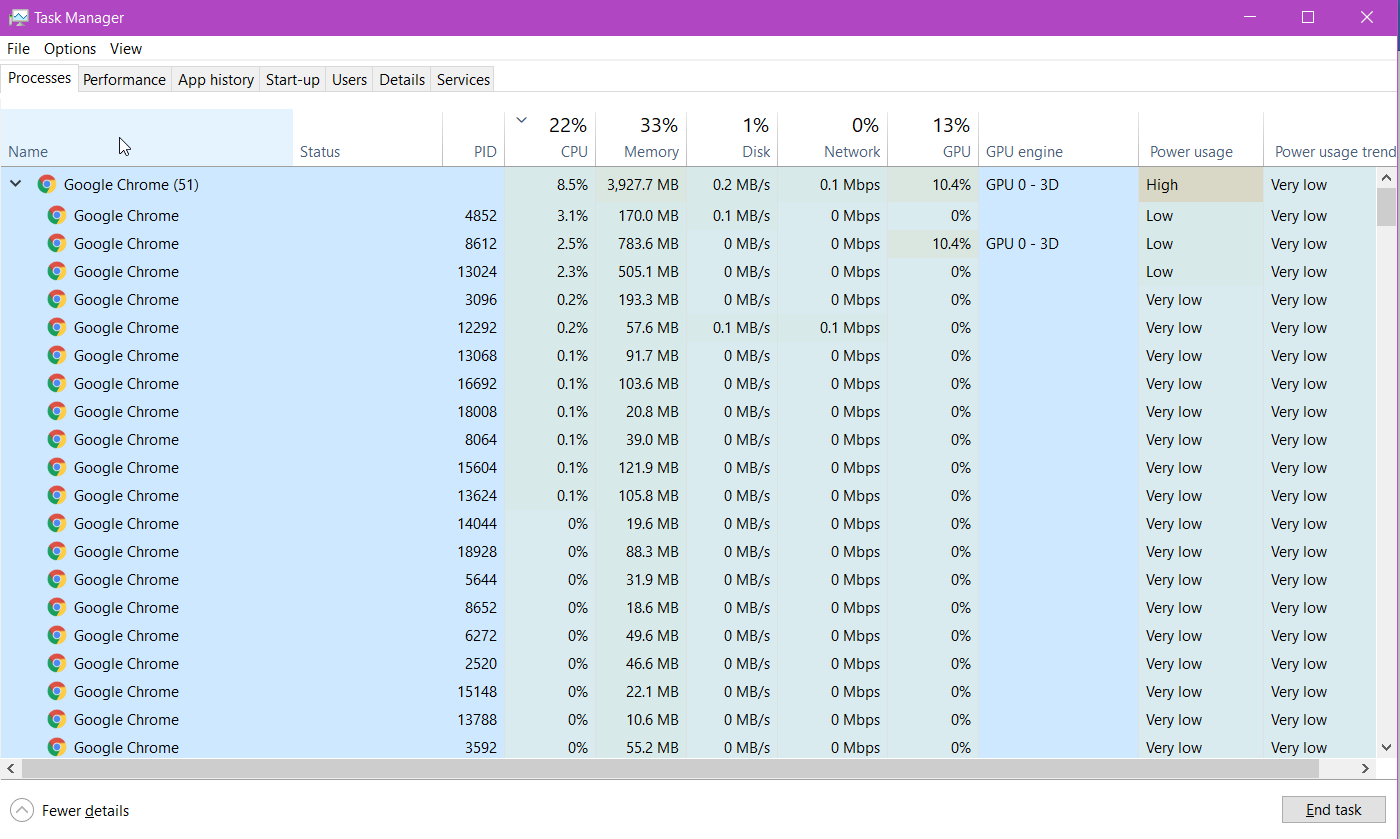Click the High power usage cell

coord(1201,184)
